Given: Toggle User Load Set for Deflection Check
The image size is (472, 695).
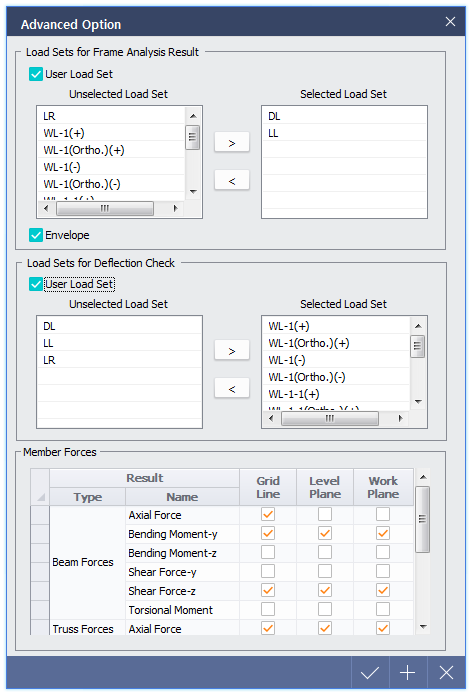Looking at the screenshot, I should pyautogui.click(x=35, y=284).
